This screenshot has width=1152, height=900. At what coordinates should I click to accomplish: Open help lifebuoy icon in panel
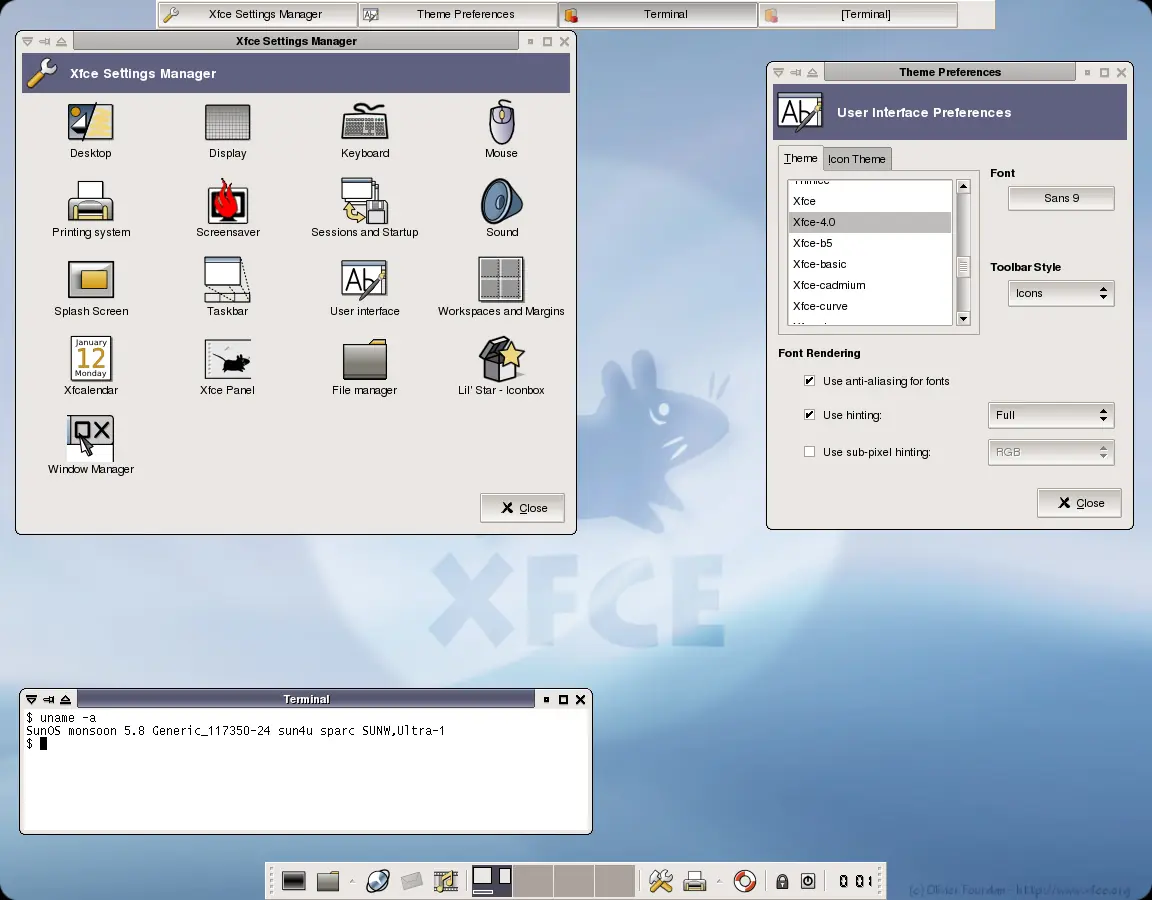744,881
